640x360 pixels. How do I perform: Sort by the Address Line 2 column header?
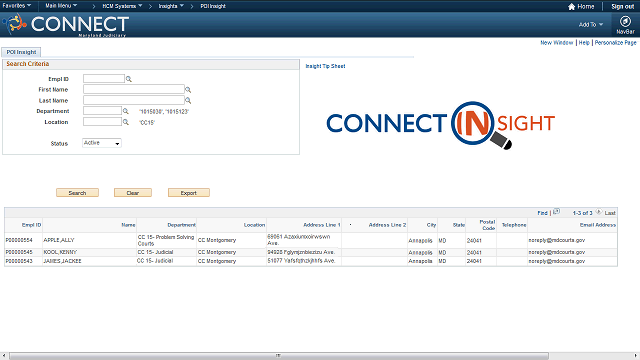pos(387,225)
